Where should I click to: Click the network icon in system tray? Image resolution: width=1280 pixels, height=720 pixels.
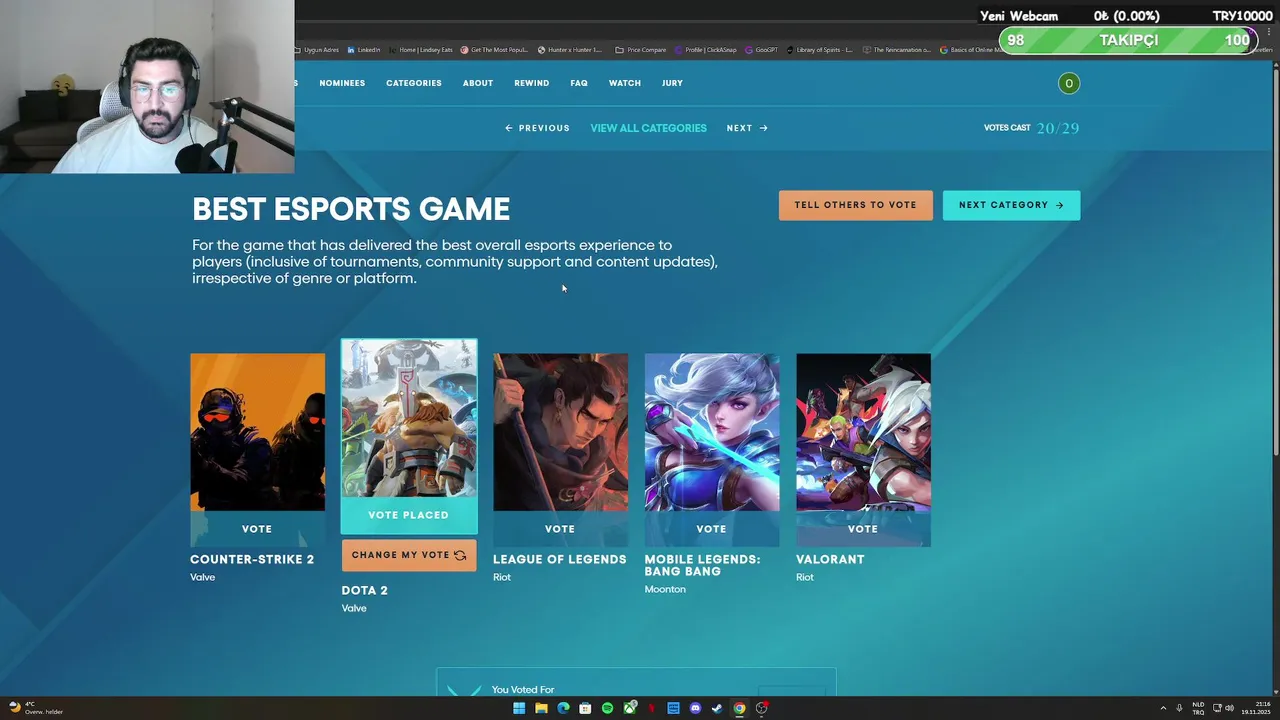pos(1215,708)
